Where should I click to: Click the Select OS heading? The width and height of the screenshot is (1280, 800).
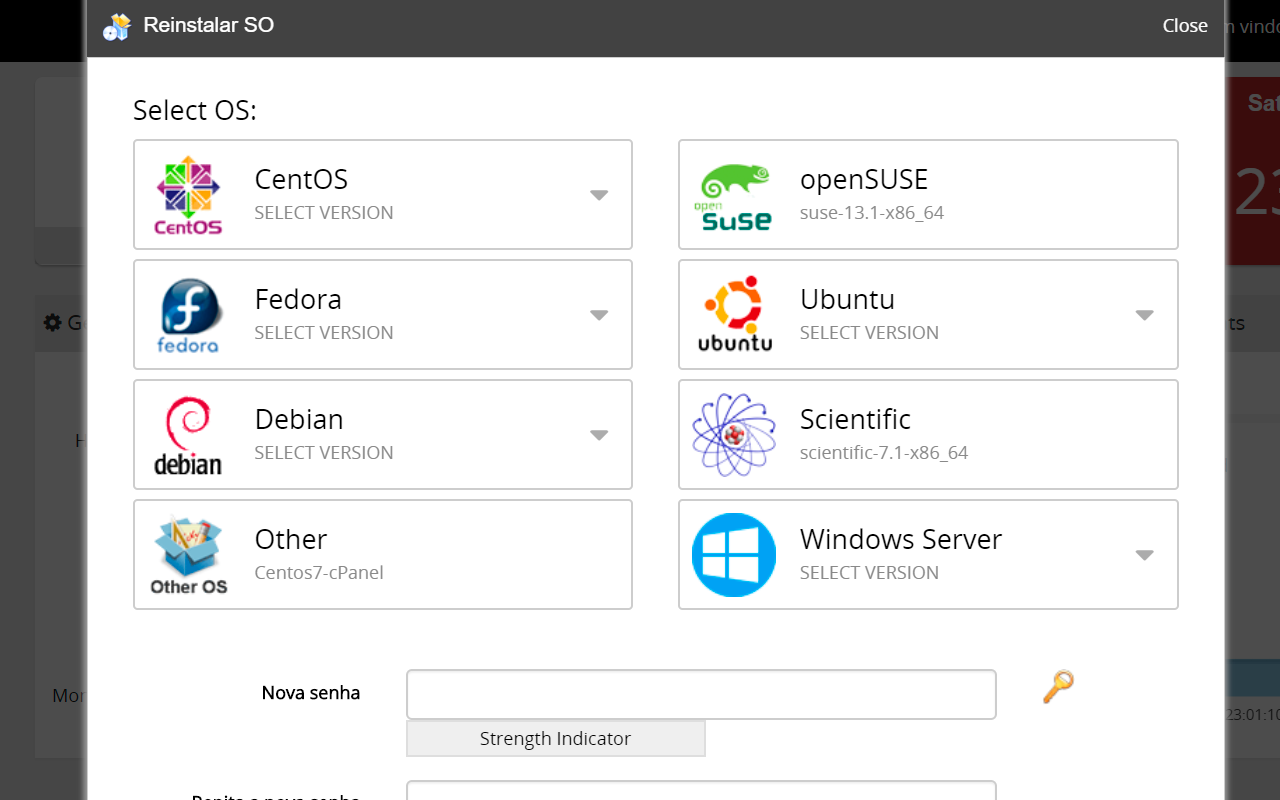(195, 110)
